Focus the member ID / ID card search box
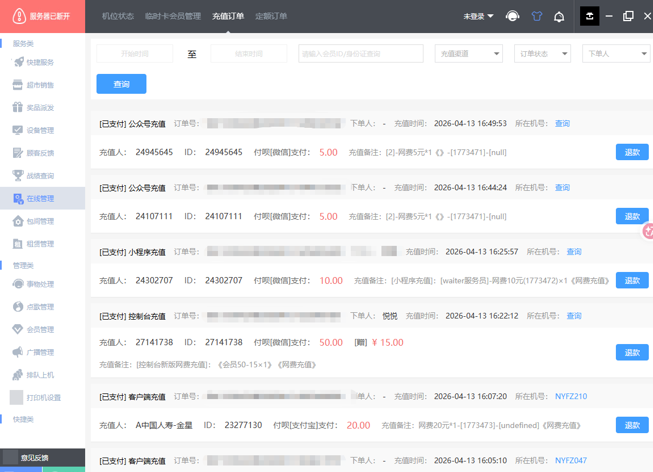The height and width of the screenshot is (472, 653). [361, 54]
